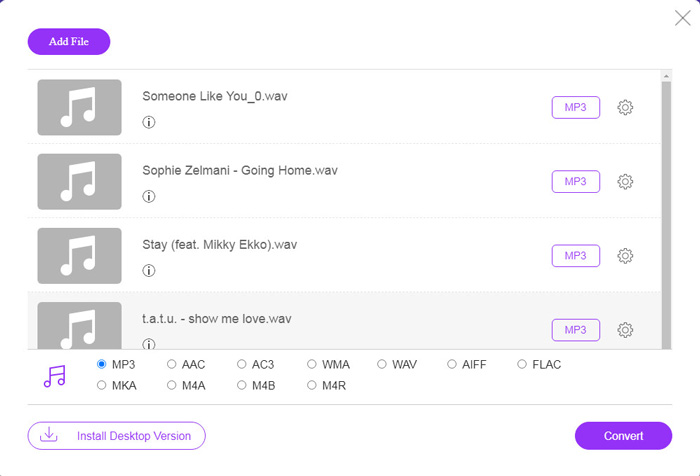Pick WAV as the output format

coord(382,364)
